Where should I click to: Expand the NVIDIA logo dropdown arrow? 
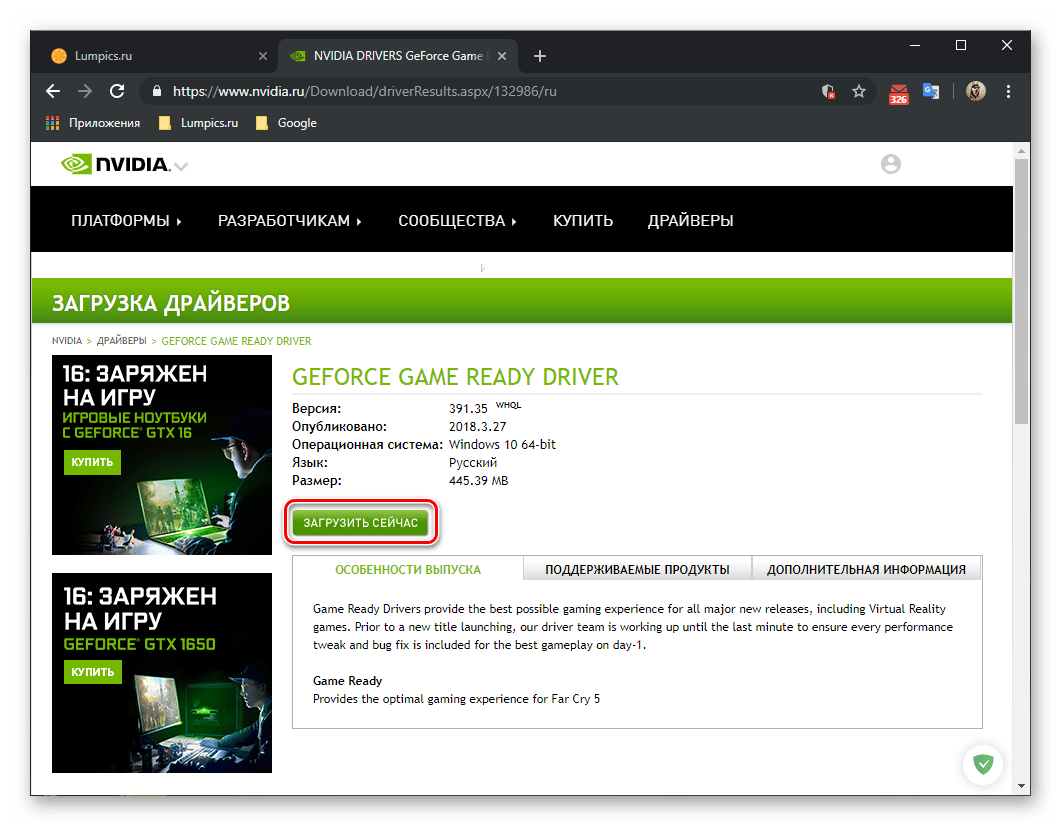coord(180,168)
